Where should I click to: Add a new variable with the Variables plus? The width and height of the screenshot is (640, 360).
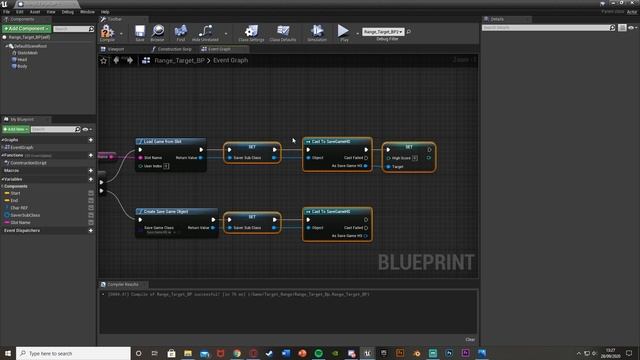(91, 179)
